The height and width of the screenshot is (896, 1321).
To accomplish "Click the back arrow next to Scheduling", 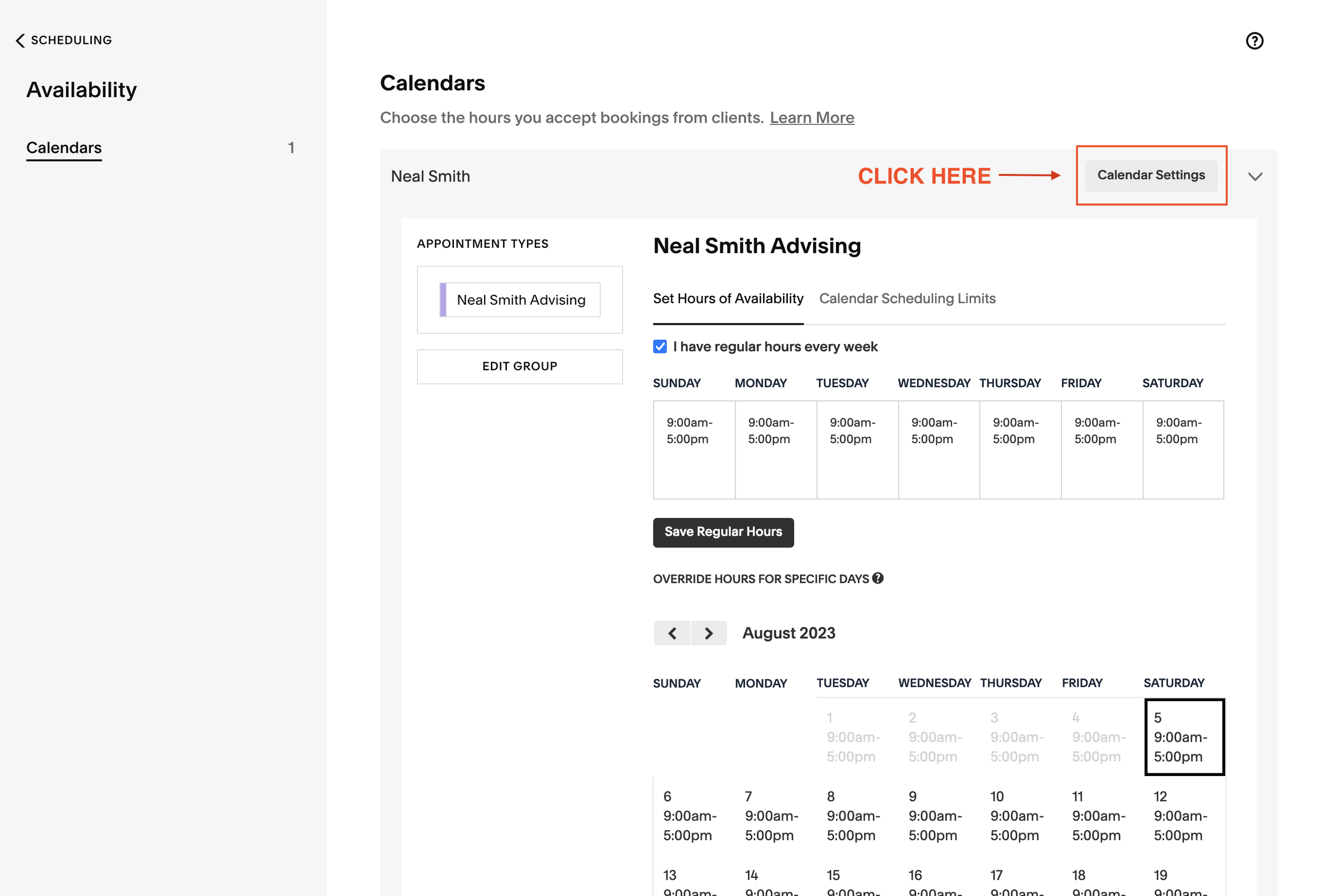I will [21, 40].
